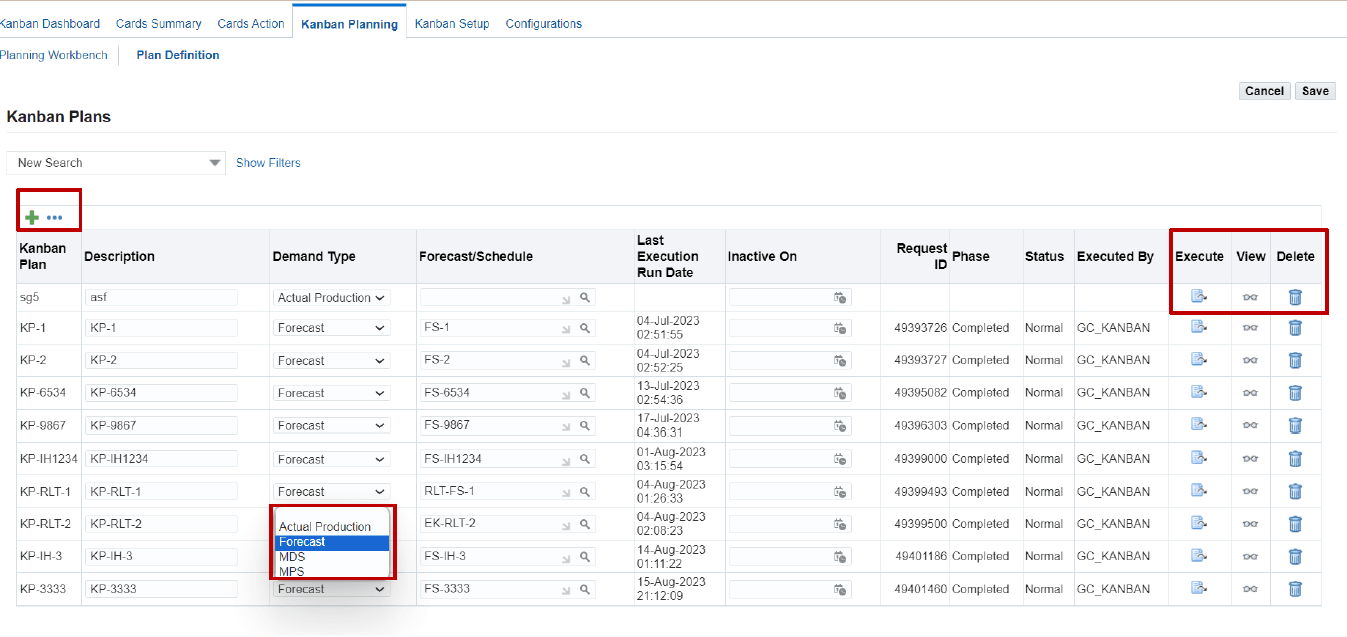This screenshot has height=637, width=1347.
Task: Open Inactive On calendar for sg5 row
Action: coord(840,297)
